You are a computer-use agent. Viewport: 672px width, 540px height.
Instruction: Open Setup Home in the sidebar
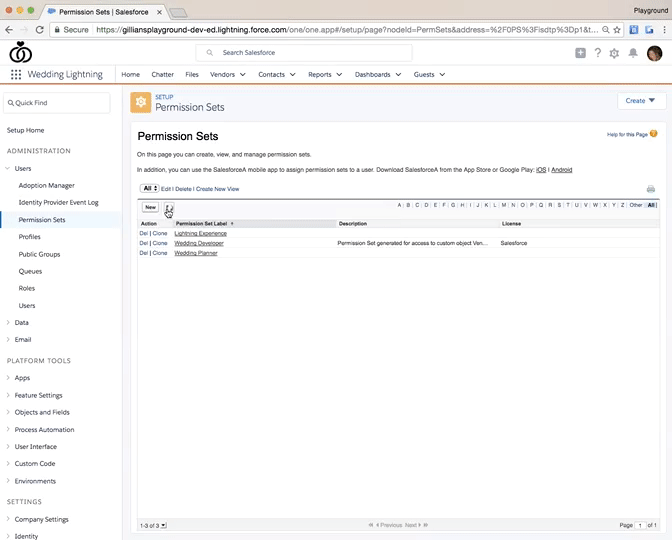(25, 130)
